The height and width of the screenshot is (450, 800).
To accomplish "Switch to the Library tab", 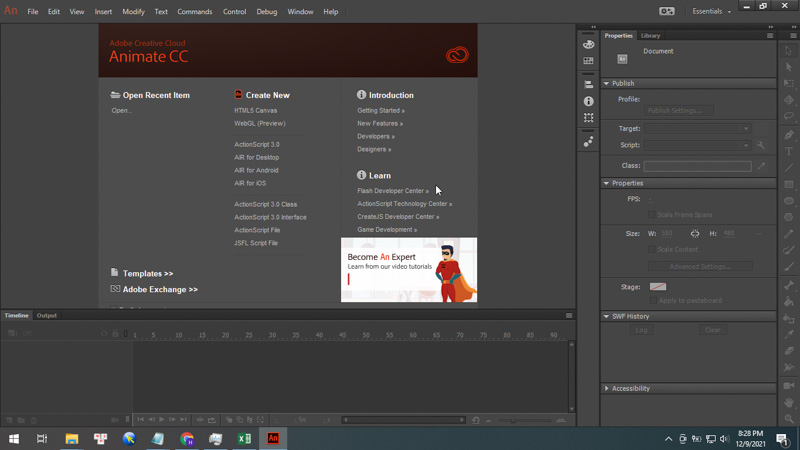I will click(x=650, y=35).
